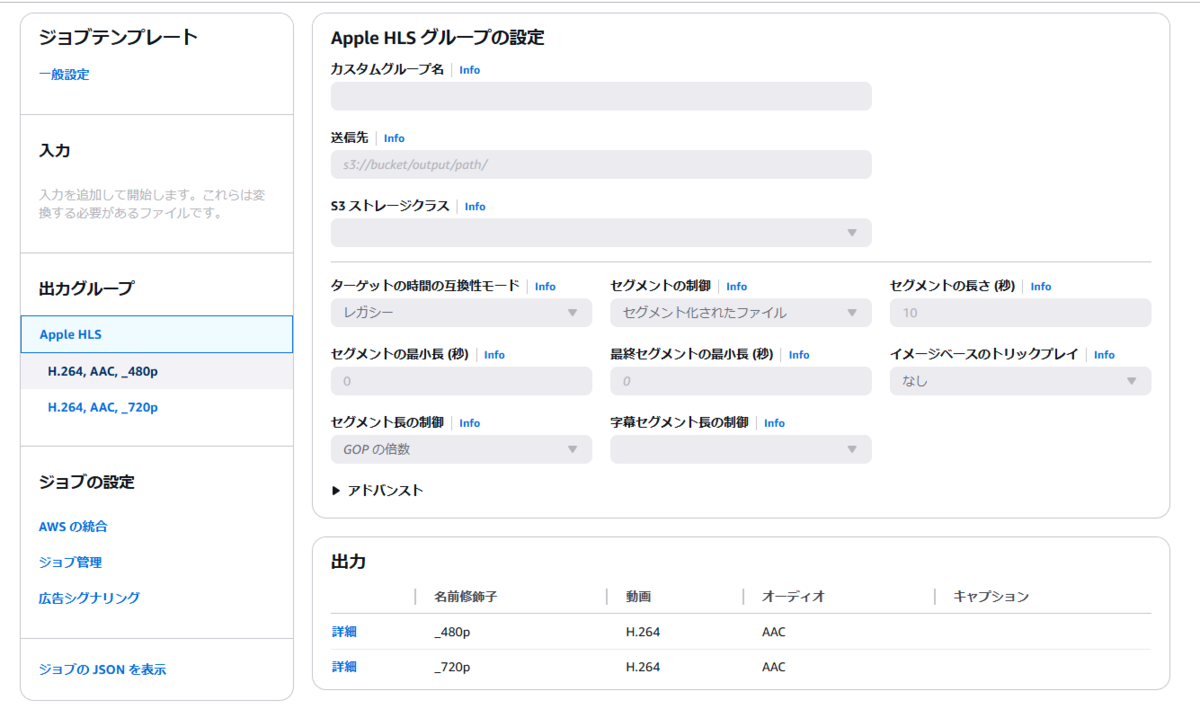
Task: Click Info next to セグメントの最小長 (秒)
Action: coord(494,354)
